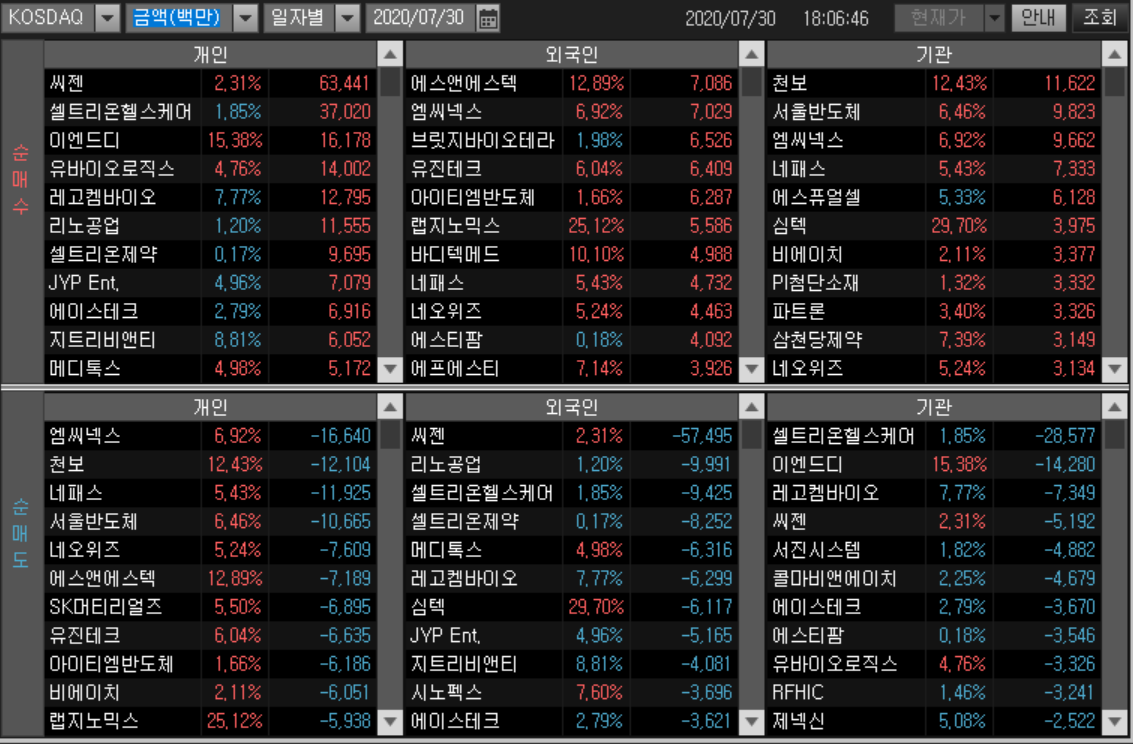Click the -28,577 amount for 셀트리온헬스케어
The height and width of the screenshot is (744, 1133).
point(1065,436)
